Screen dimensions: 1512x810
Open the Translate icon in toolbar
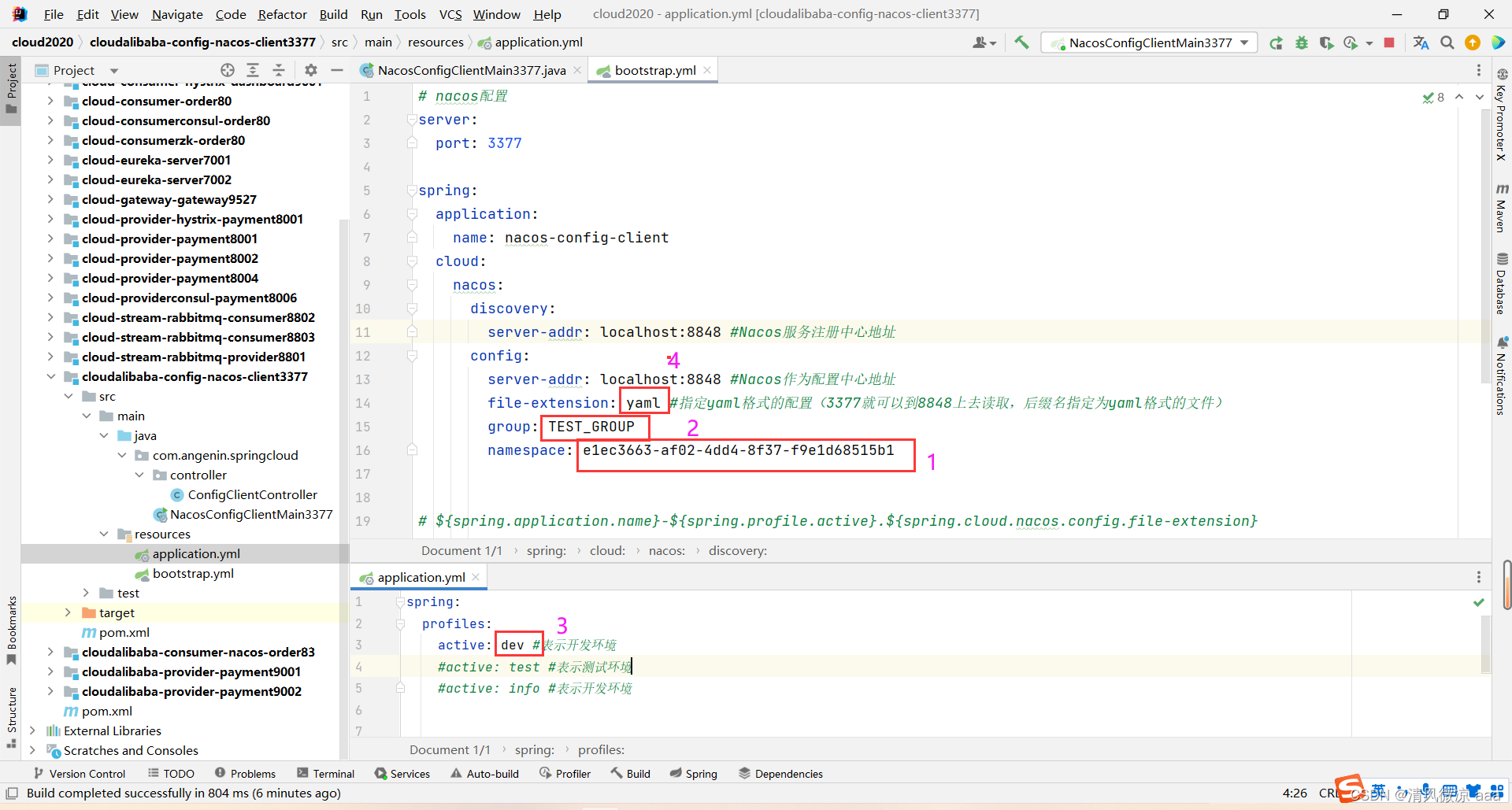coord(1421,43)
